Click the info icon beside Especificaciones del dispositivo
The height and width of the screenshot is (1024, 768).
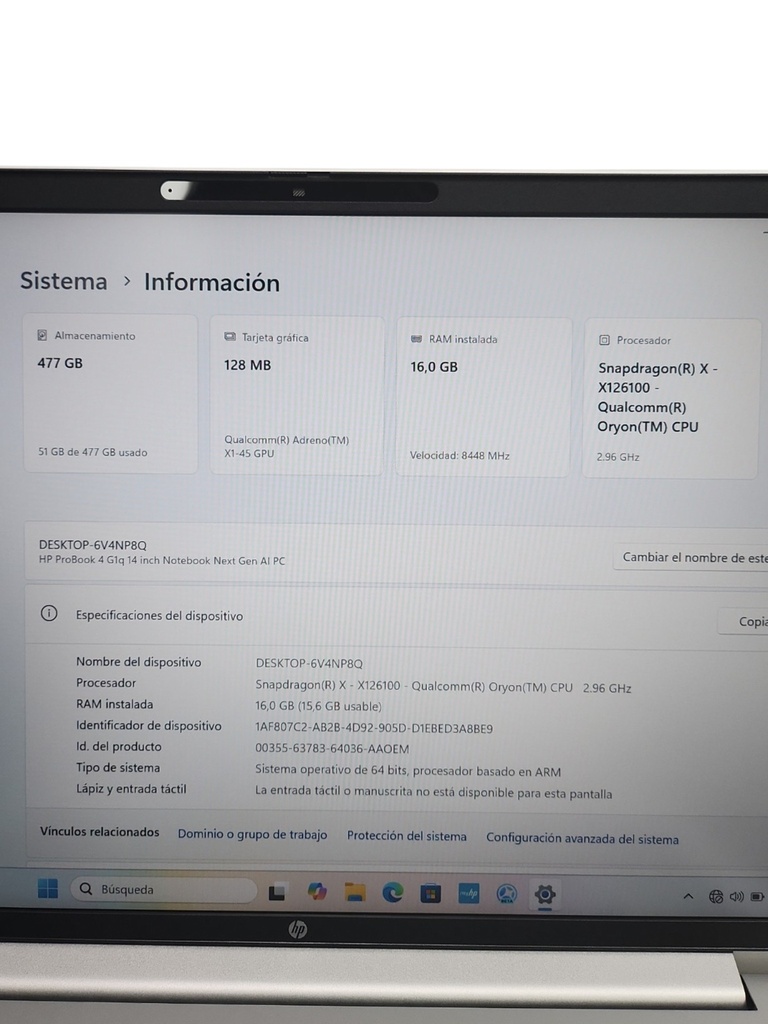click(x=49, y=613)
